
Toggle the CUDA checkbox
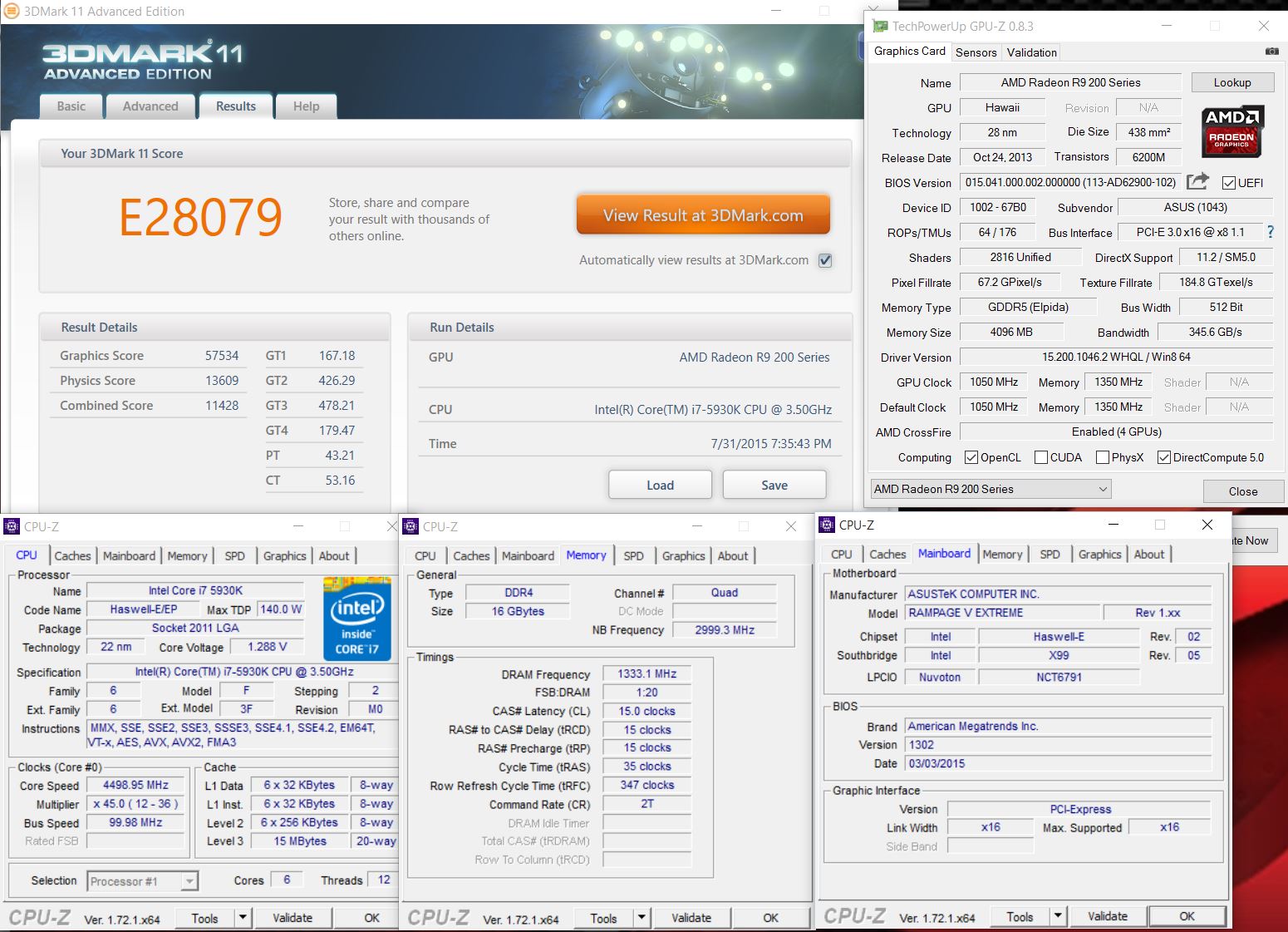(x=1040, y=457)
